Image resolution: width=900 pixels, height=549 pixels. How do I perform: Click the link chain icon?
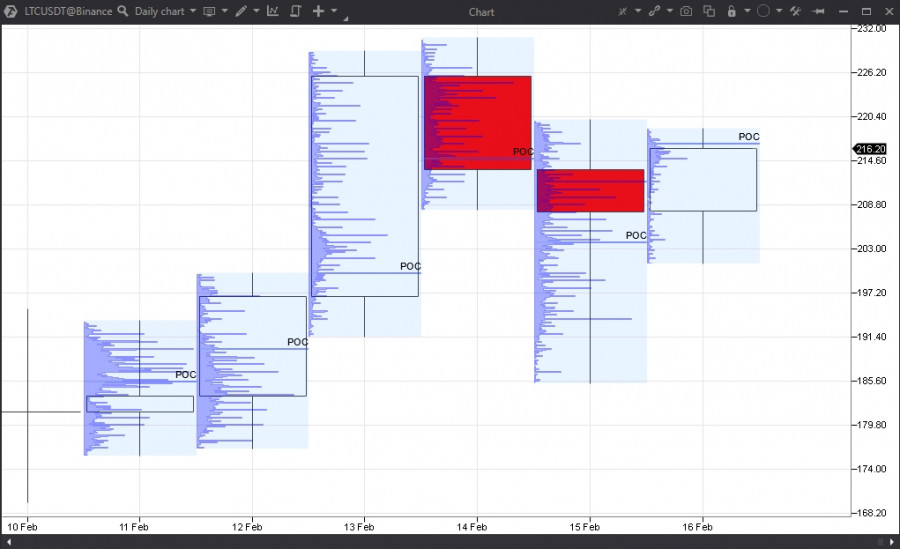(654, 11)
